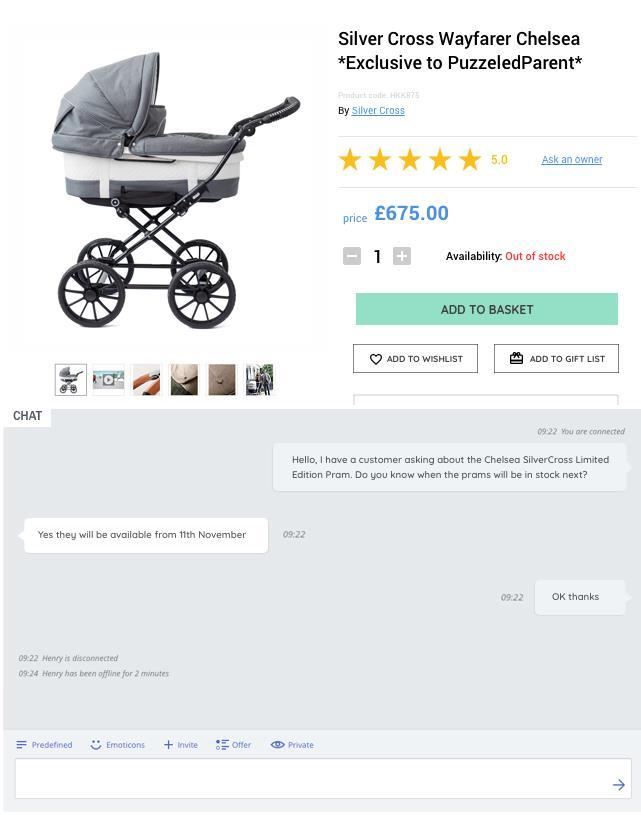Open Predefined replies list
641x815 pixels.
44,745
